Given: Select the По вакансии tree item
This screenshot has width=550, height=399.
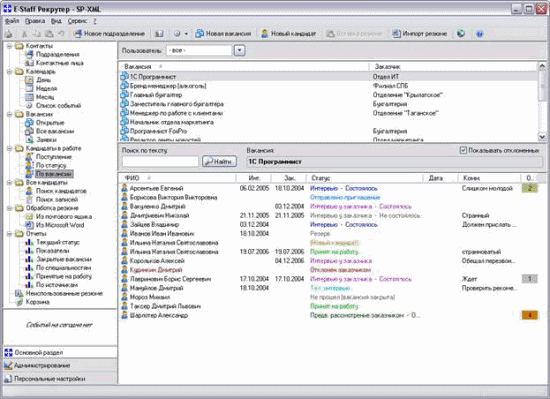Looking at the screenshot, I should (x=54, y=174).
